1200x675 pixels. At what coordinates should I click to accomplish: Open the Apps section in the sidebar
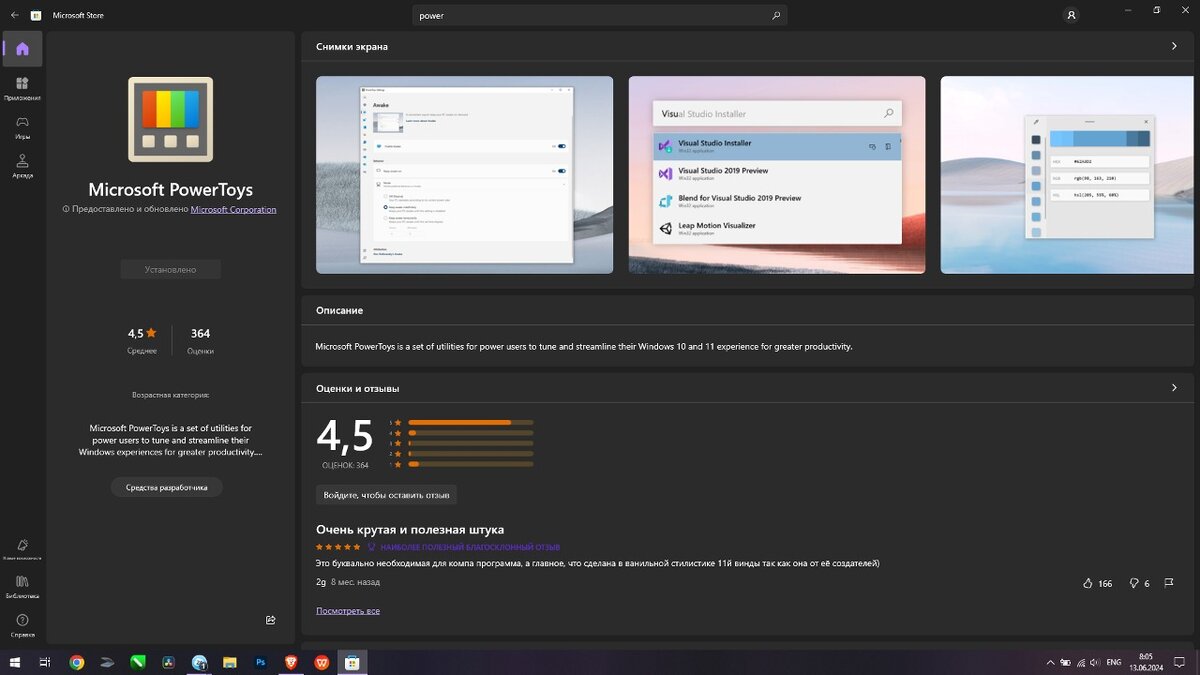tap(23, 88)
